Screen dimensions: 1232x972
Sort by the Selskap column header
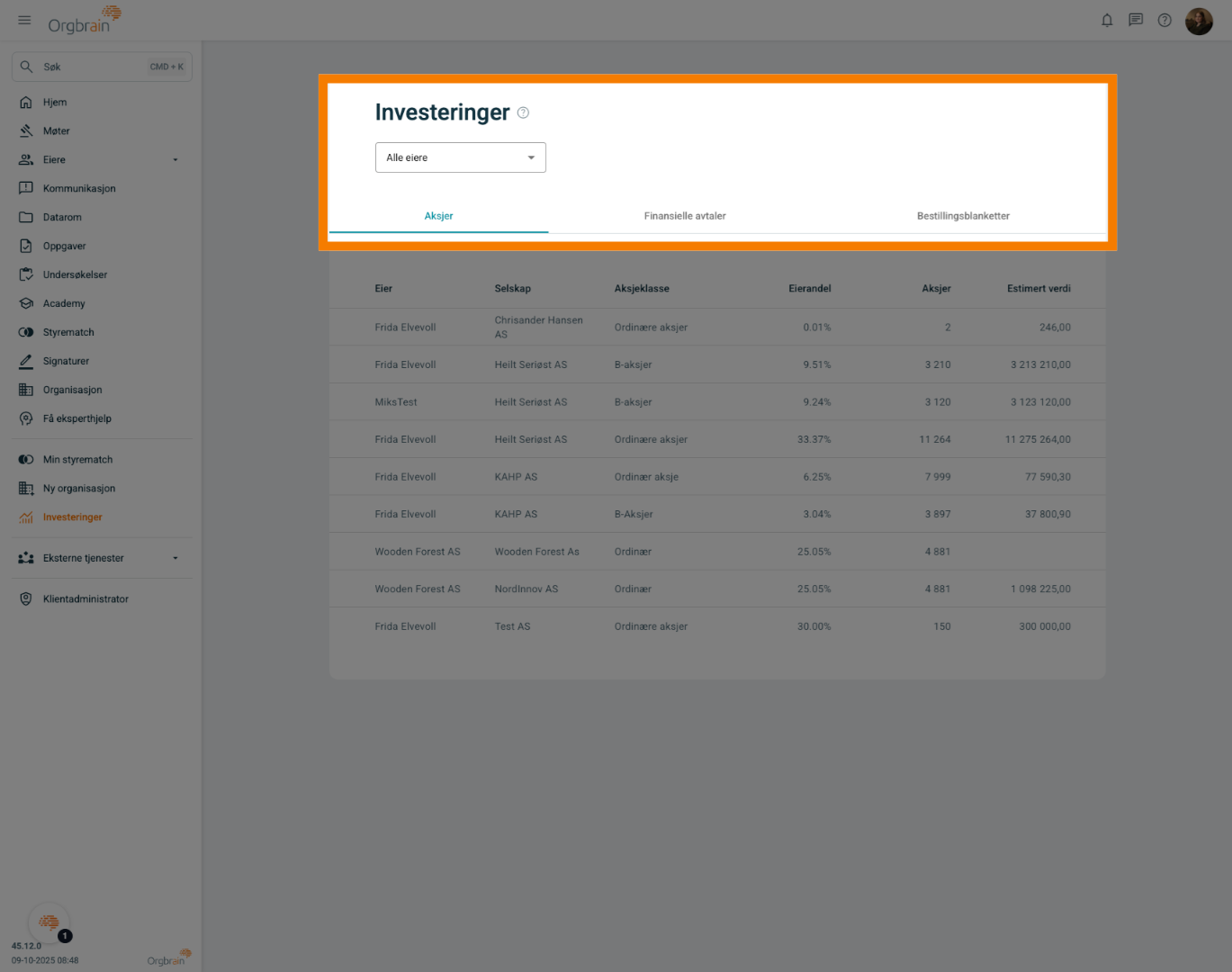coord(513,289)
